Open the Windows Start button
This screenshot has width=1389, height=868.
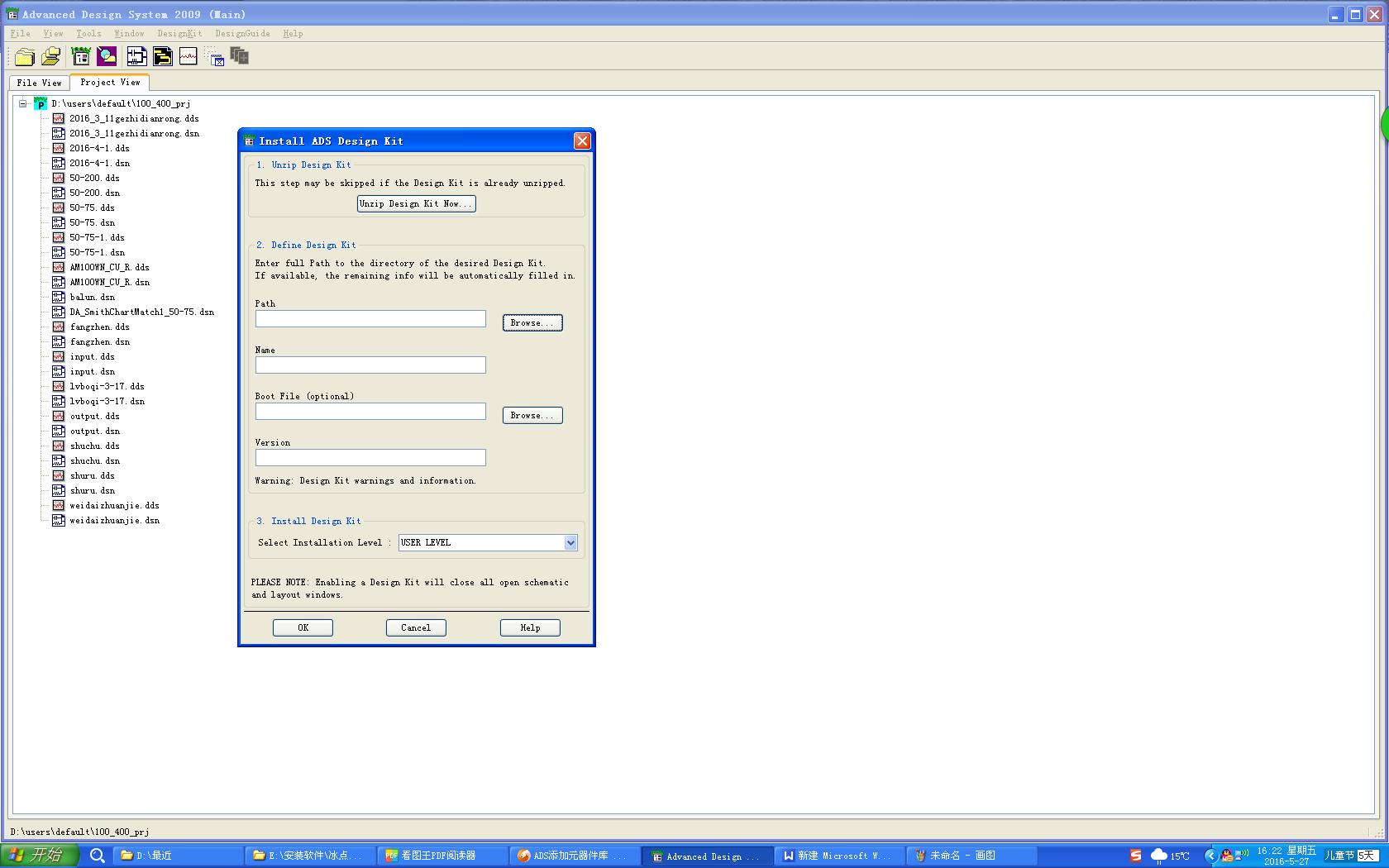point(39,856)
